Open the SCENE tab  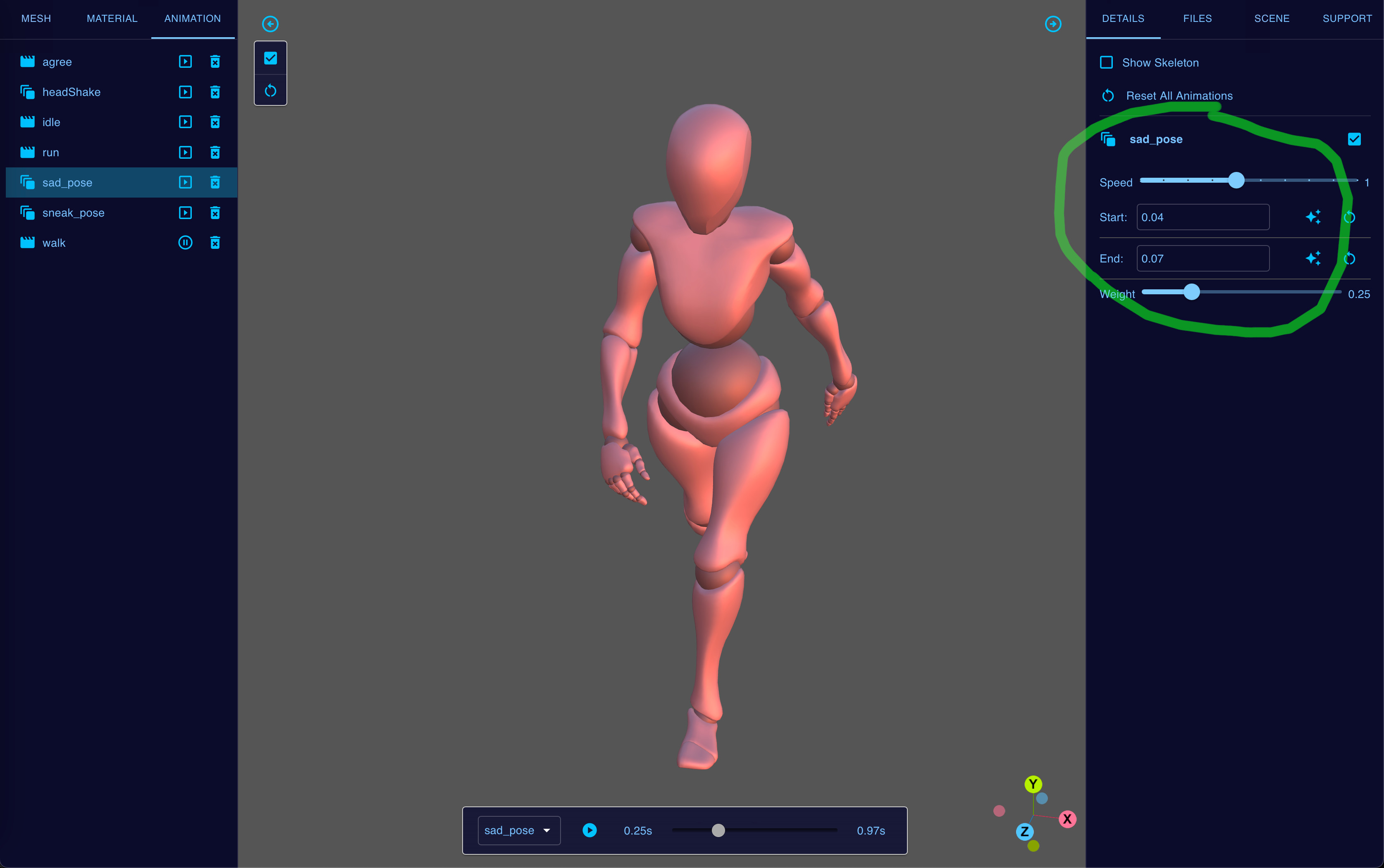tap(1272, 18)
